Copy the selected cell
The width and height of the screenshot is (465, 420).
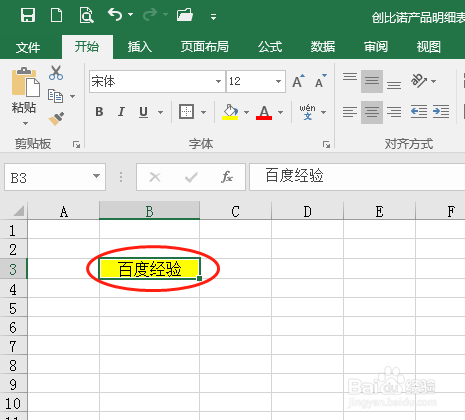coord(55,96)
